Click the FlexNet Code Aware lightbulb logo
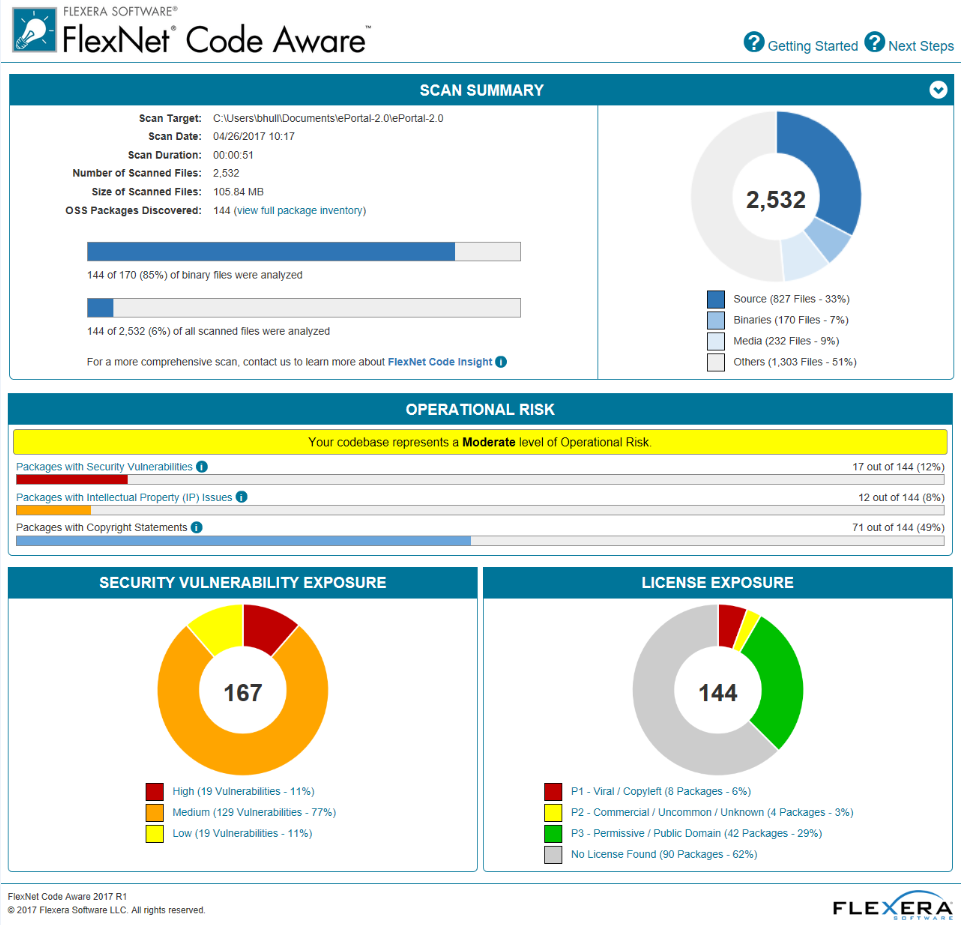 [33, 30]
